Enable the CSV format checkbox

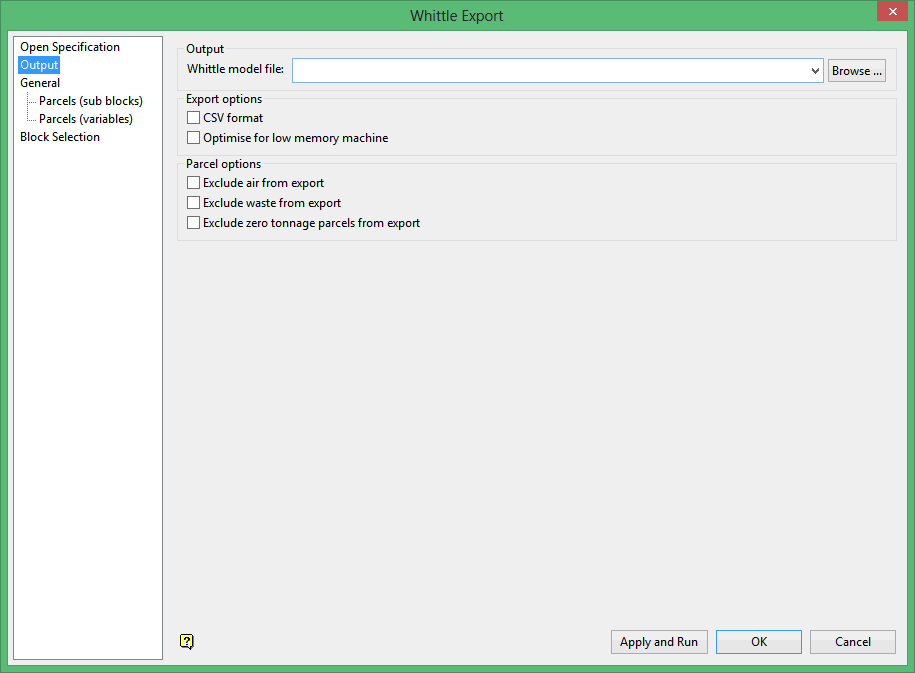point(193,118)
